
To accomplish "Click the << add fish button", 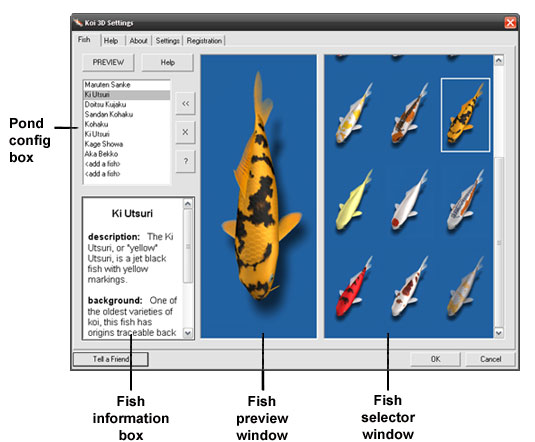I will 186,103.
